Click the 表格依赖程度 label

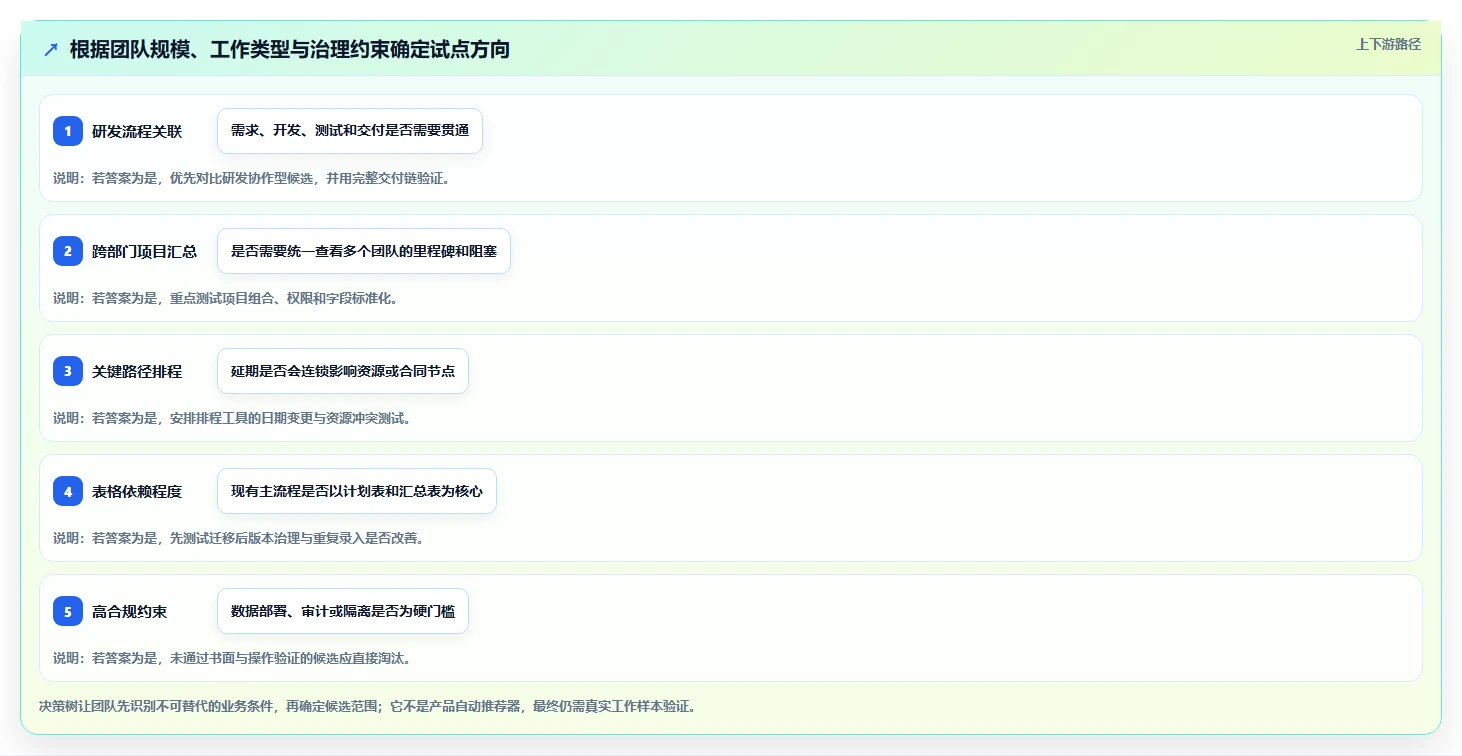(137, 491)
